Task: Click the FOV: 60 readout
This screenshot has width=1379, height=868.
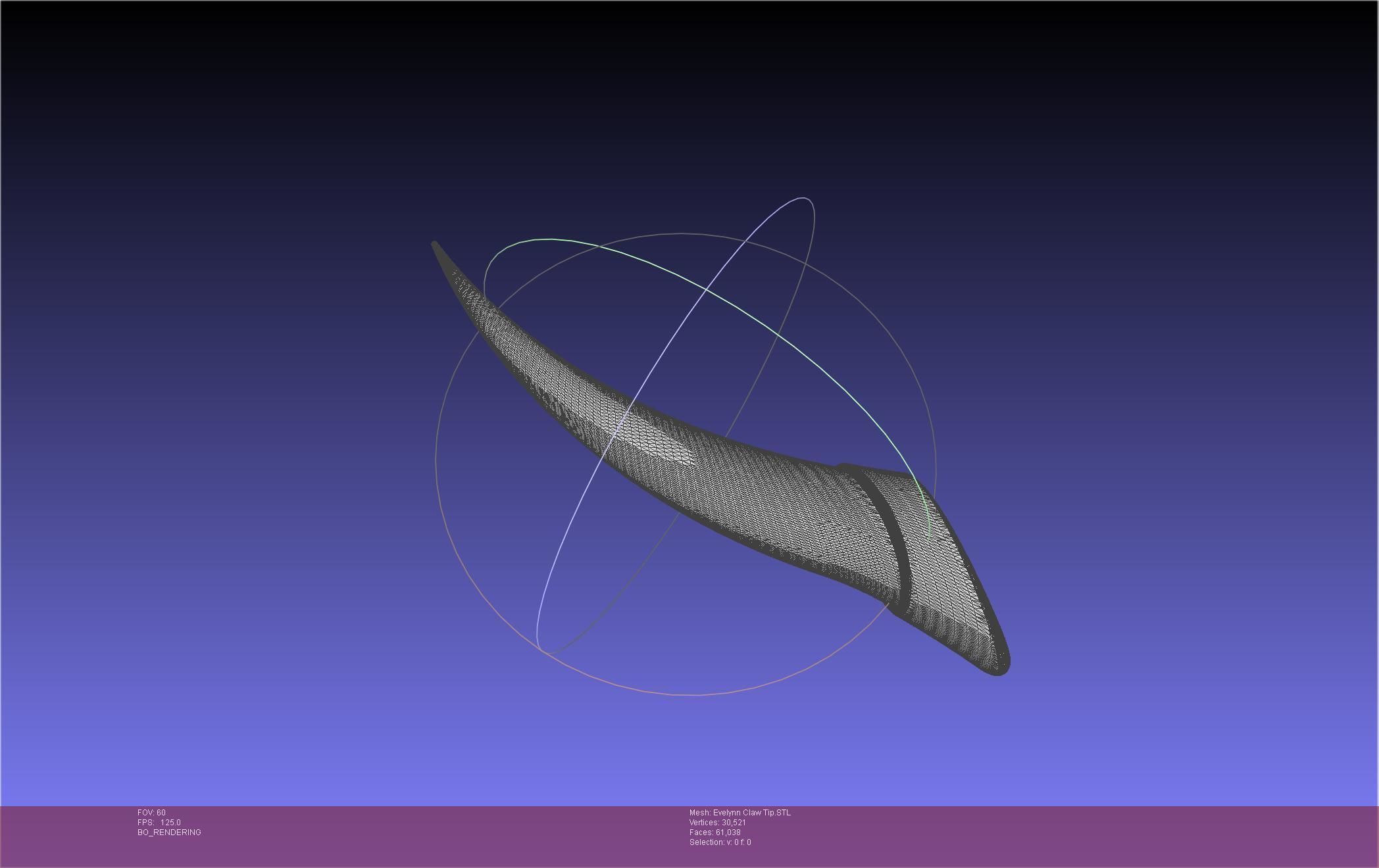Action: tap(151, 813)
